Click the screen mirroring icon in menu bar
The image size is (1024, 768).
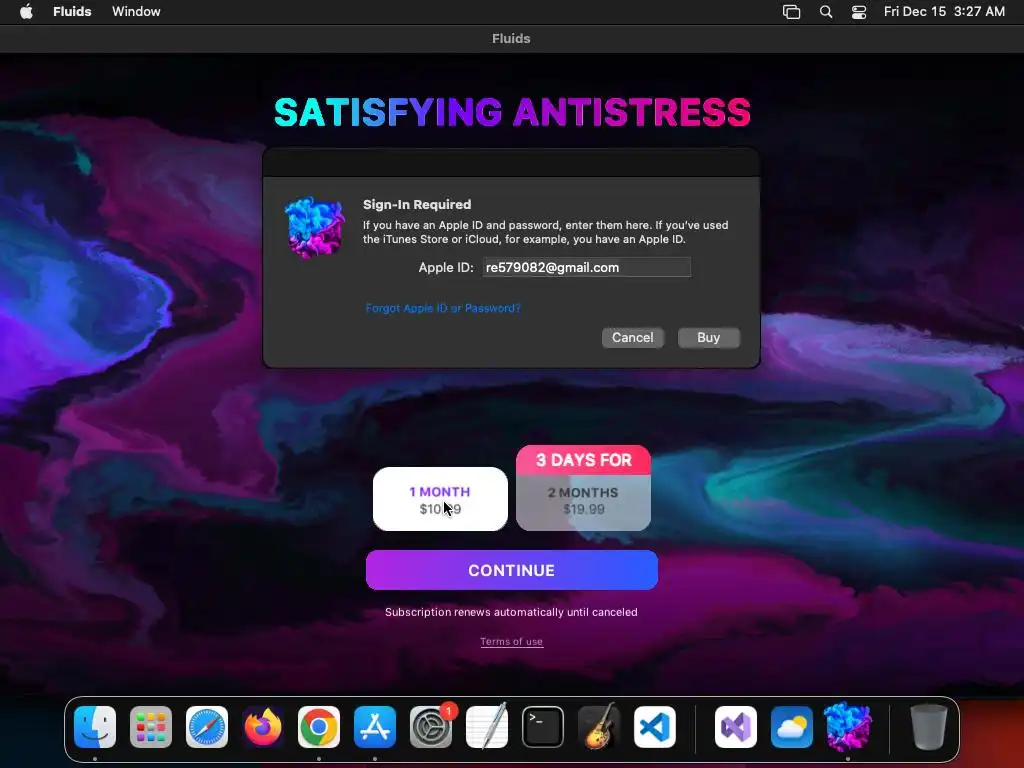click(x=792, y=12)
